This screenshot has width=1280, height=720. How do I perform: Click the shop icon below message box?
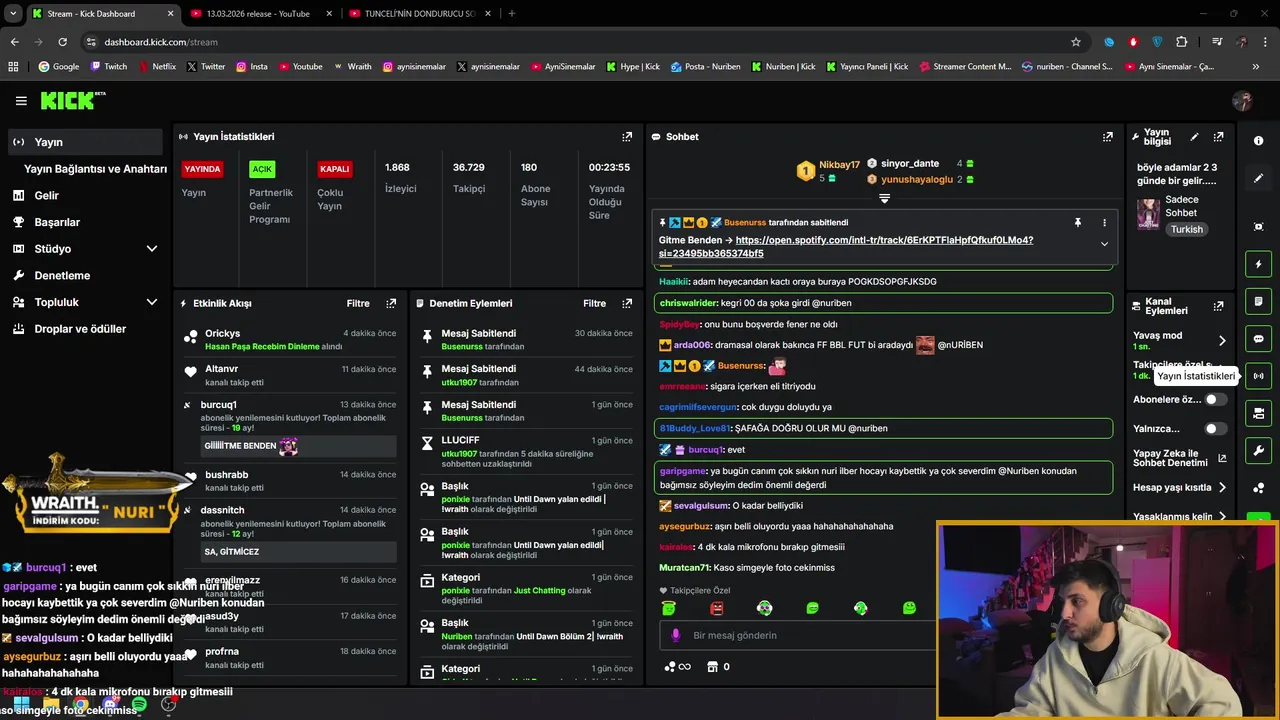point(712,667)
